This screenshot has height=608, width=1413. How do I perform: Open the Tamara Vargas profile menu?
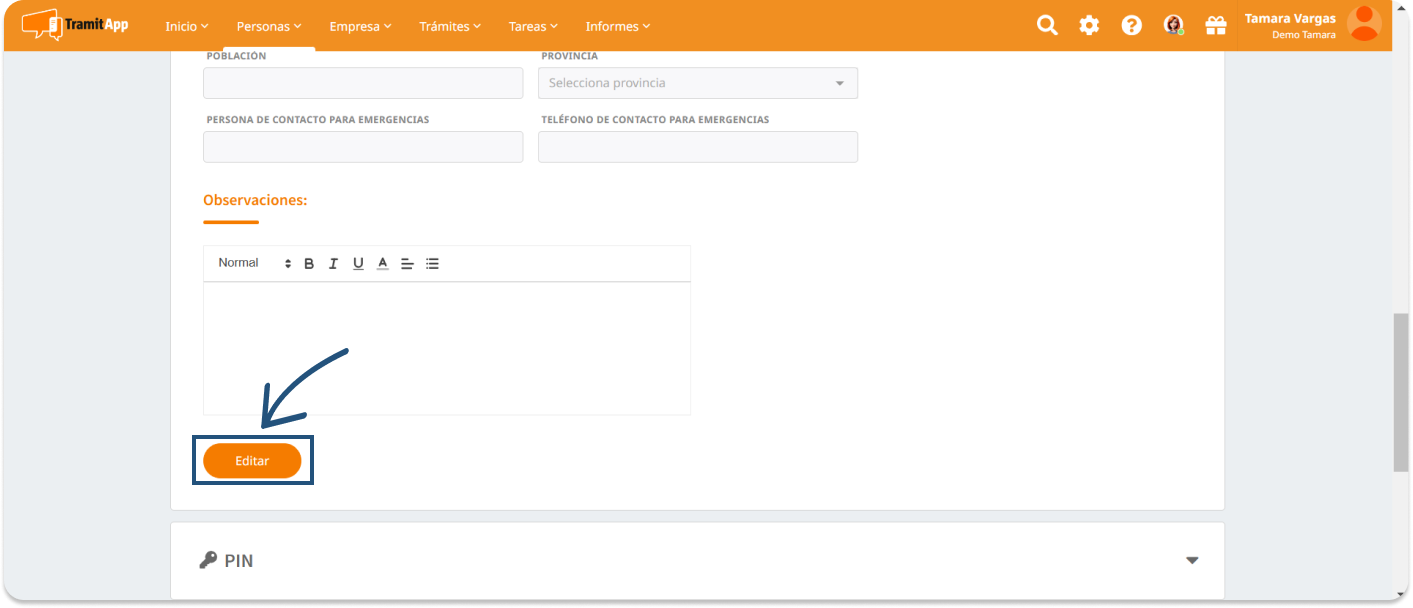[x=1312, y=25]
